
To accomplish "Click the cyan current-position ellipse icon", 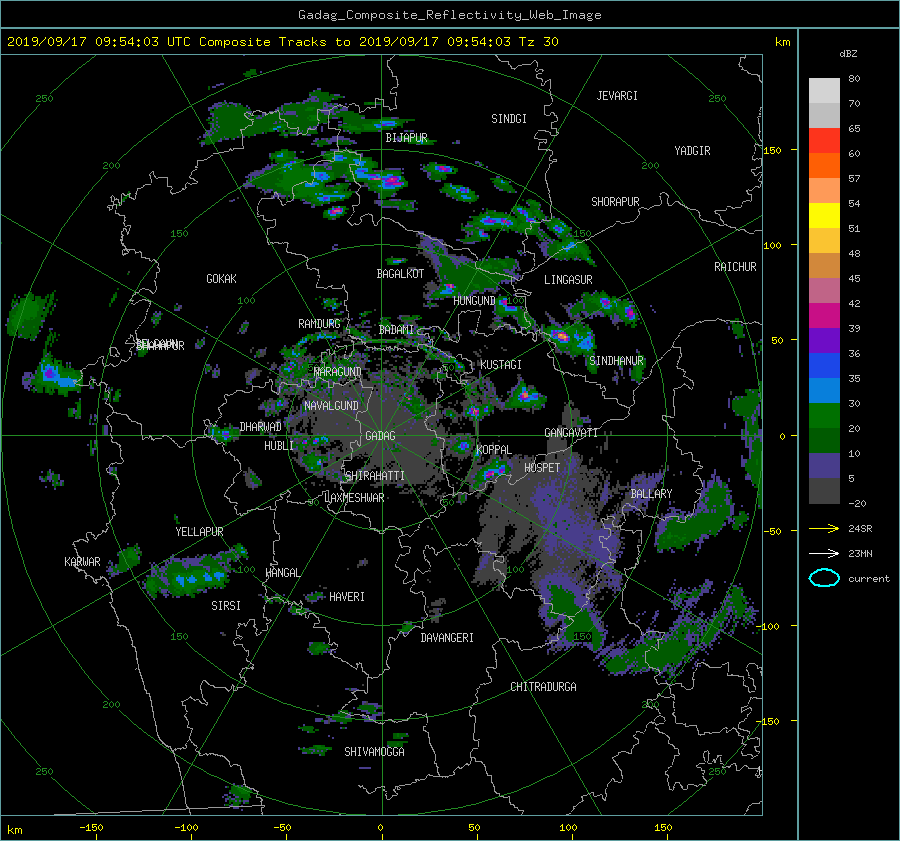I will pos(824,578).
